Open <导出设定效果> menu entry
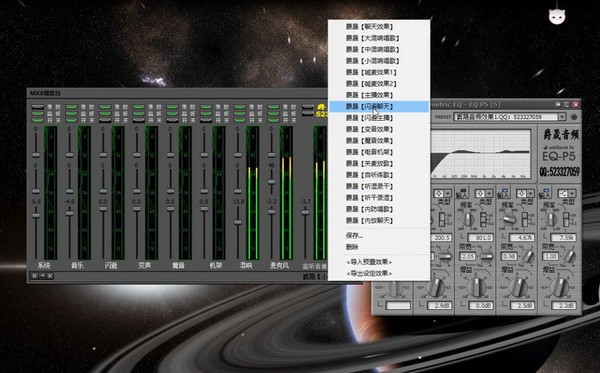The image size is (600, 373). [379, 274]
